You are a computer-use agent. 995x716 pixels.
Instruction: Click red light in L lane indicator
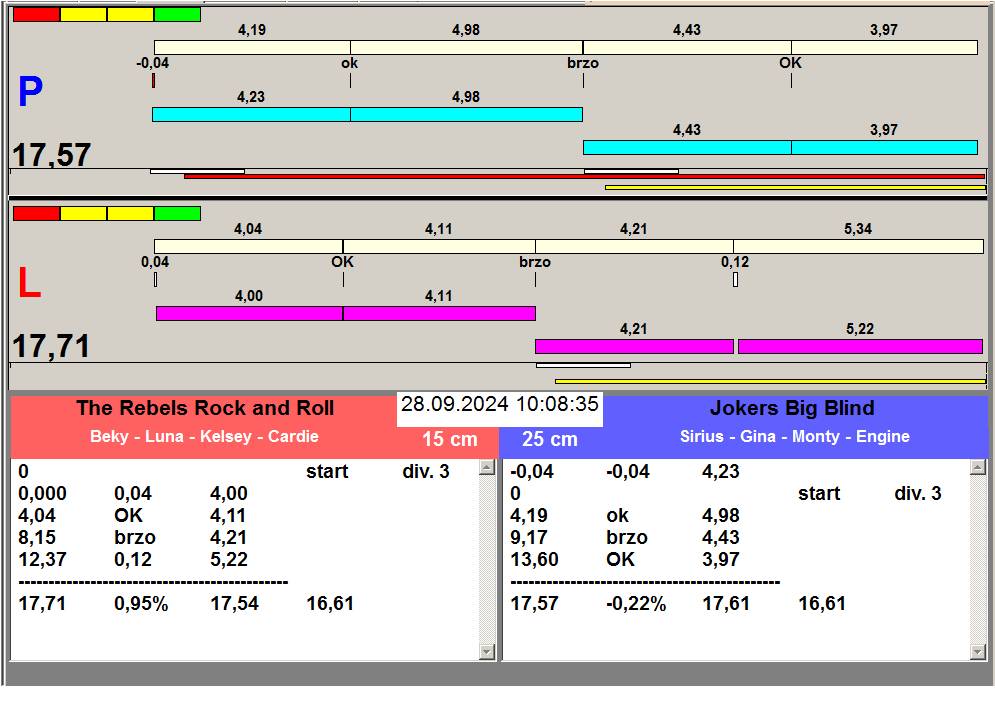[x=36, y=213]
